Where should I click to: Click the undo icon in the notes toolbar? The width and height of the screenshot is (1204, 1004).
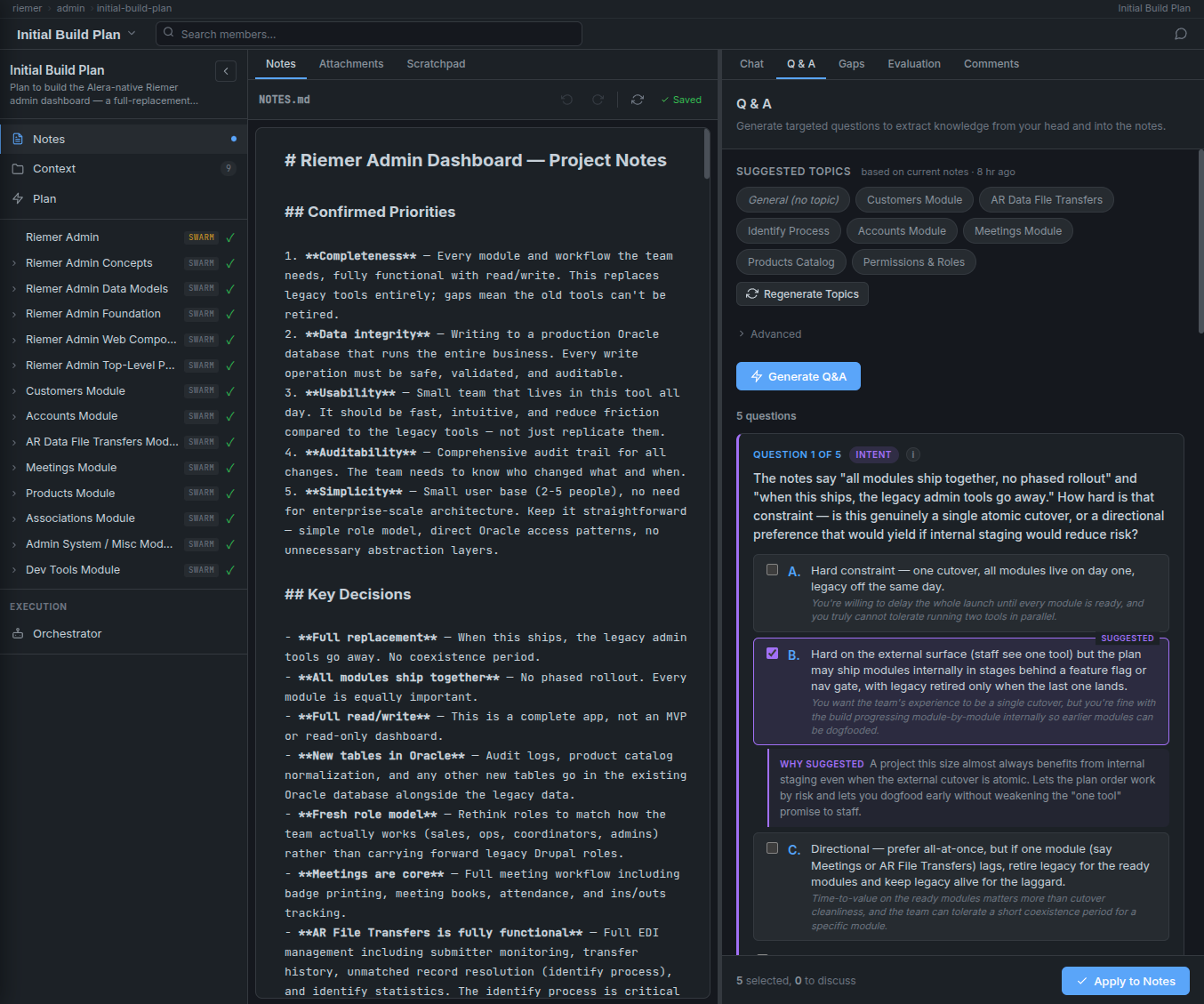[567, 100]
